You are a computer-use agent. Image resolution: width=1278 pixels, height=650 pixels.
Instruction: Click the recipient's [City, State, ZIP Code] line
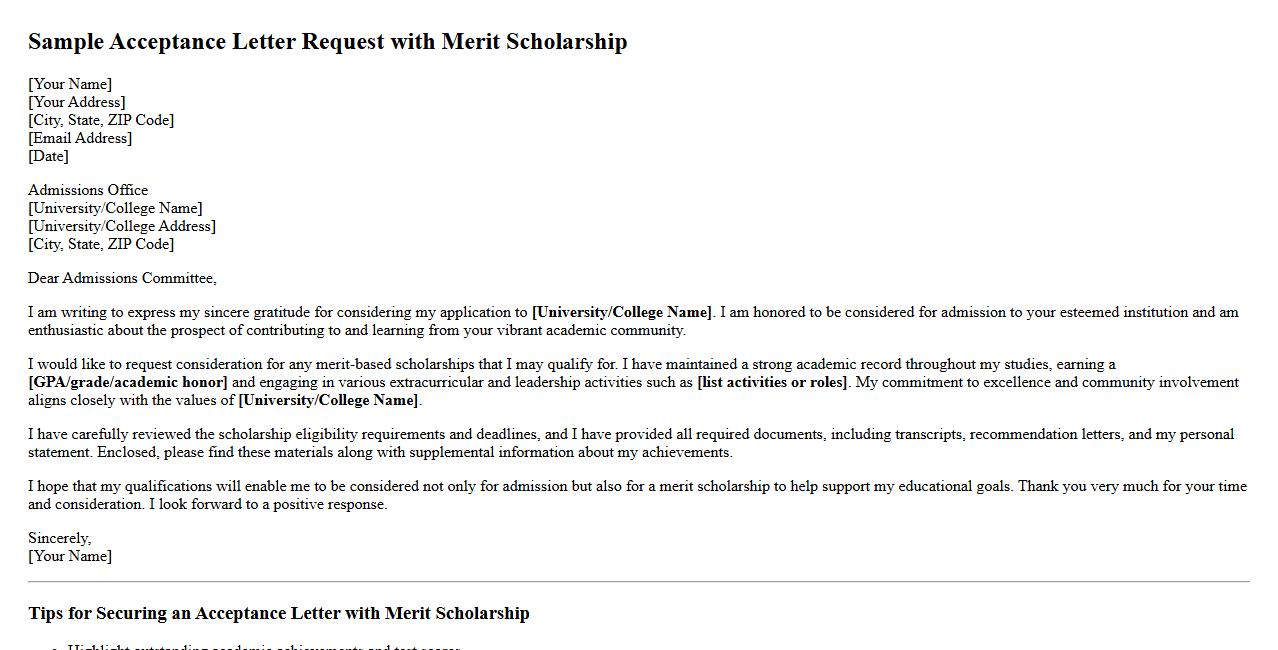coord(101,244)
